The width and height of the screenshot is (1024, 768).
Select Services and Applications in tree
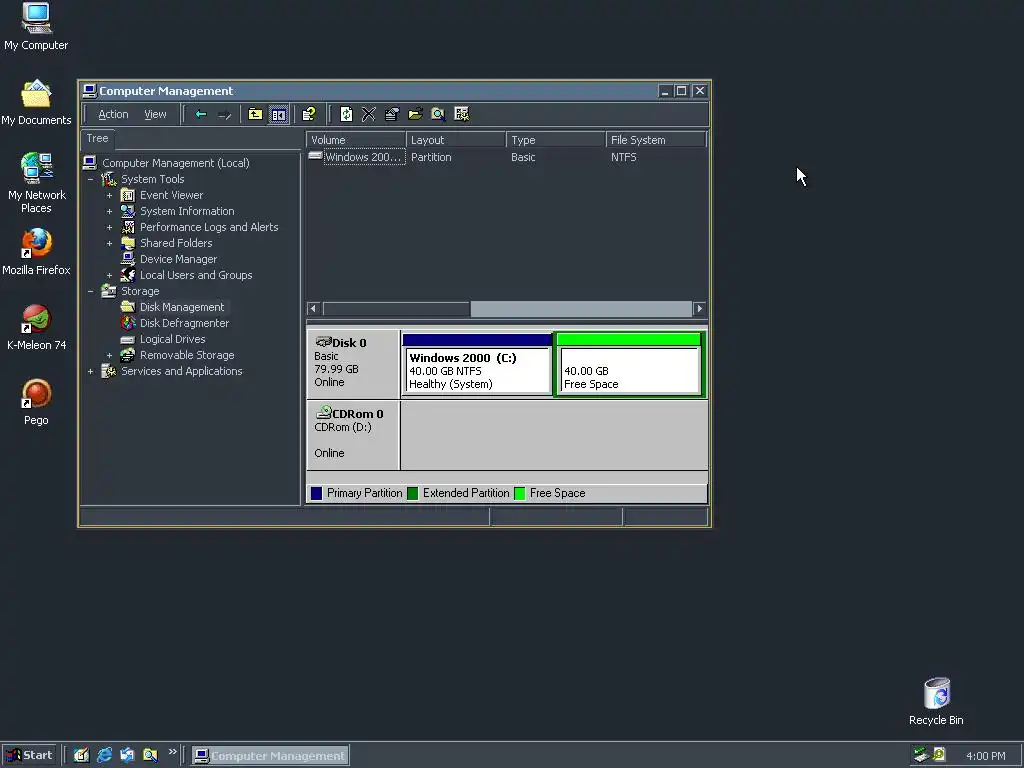coord(182,371)
